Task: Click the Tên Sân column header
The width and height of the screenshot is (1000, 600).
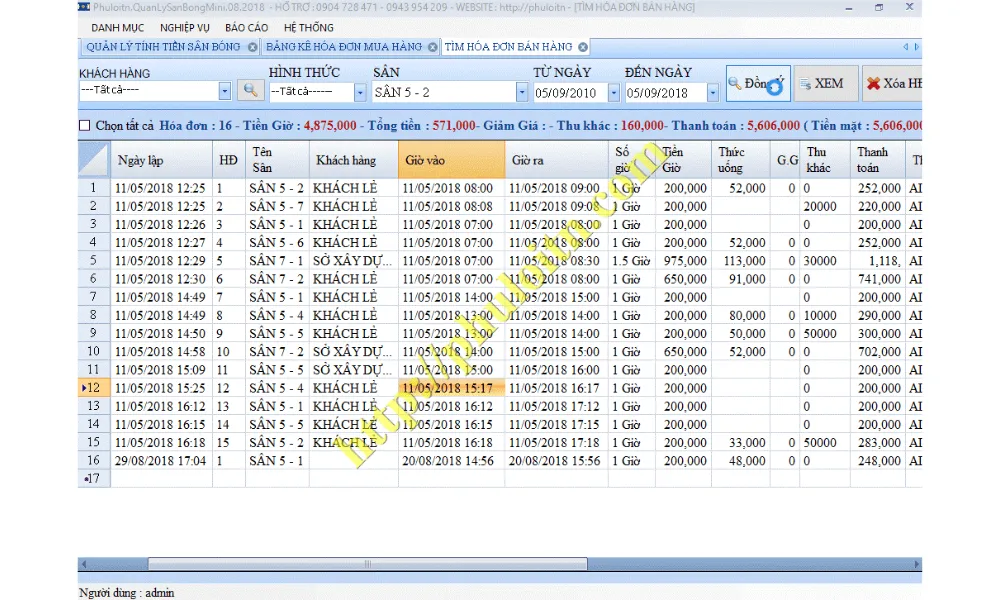Action: pyautogui.click(x=277, y=160)
